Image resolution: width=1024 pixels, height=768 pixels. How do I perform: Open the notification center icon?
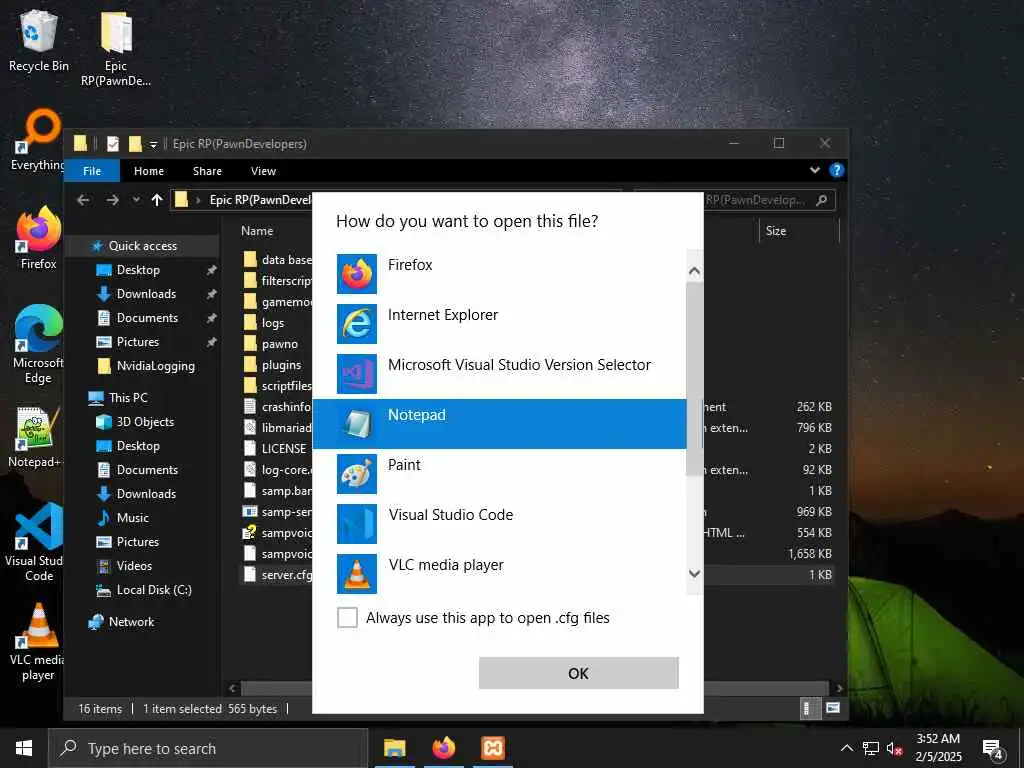992,750
